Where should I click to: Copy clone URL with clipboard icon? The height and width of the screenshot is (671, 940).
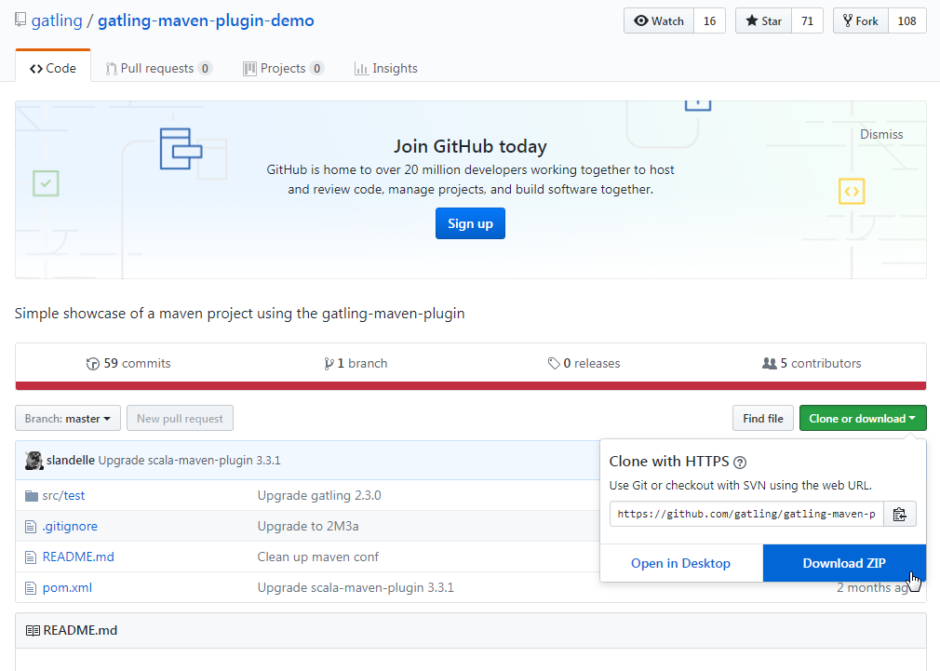click(899, 514)
